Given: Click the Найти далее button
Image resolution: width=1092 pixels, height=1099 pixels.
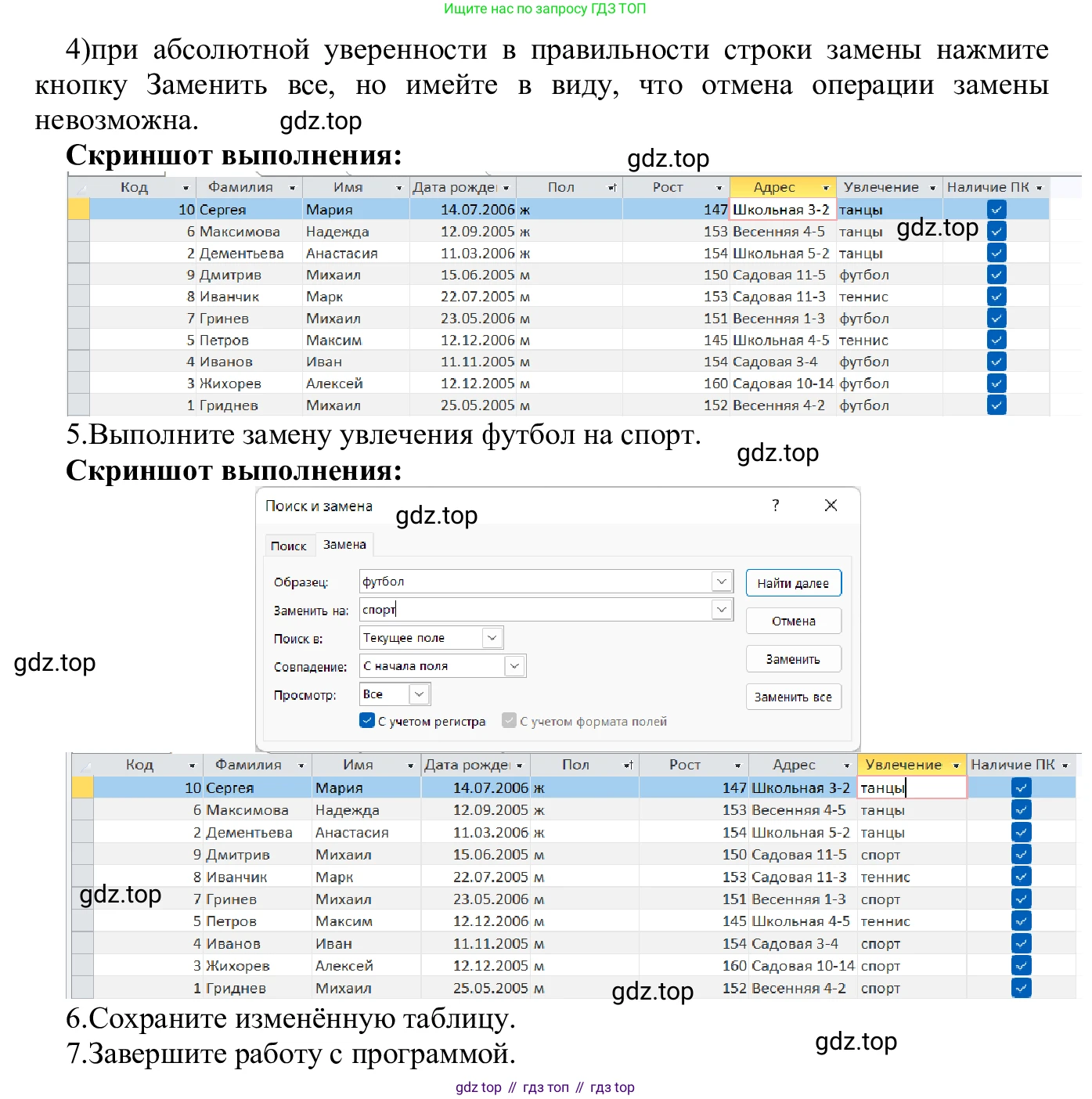Looking at the screenshot, I should pyautogui.click(x=793, y=583).
